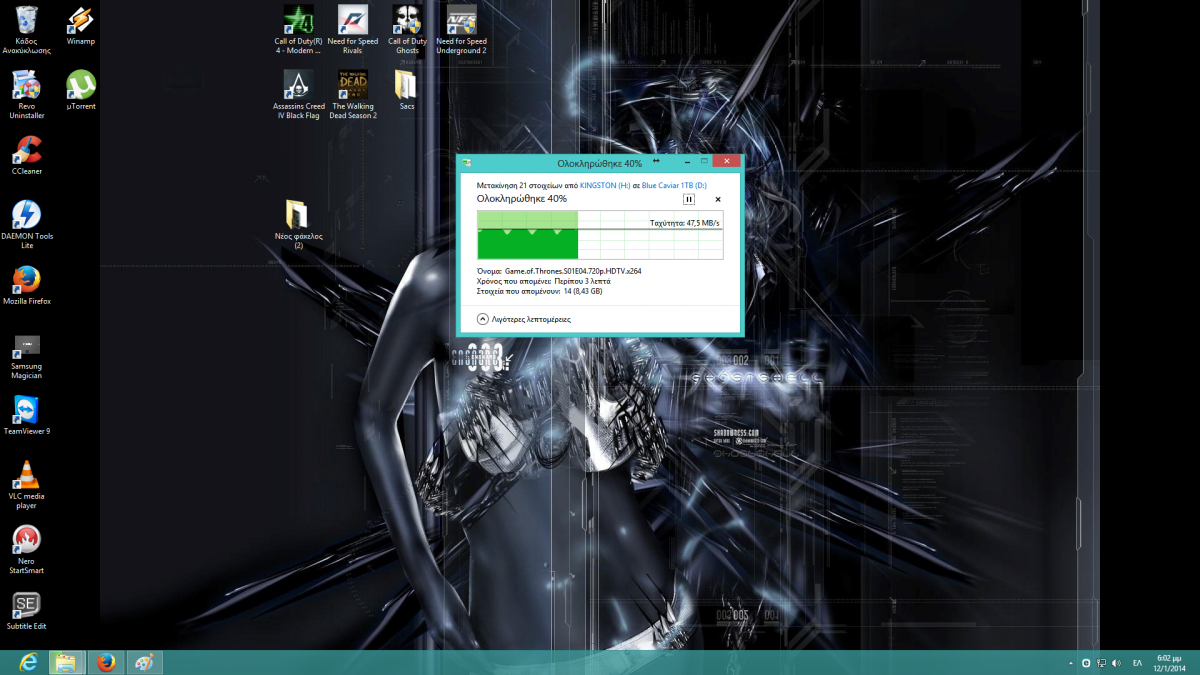
Task: Select Call of Duty Ghosts shortcut
Action: coord(407,29)
